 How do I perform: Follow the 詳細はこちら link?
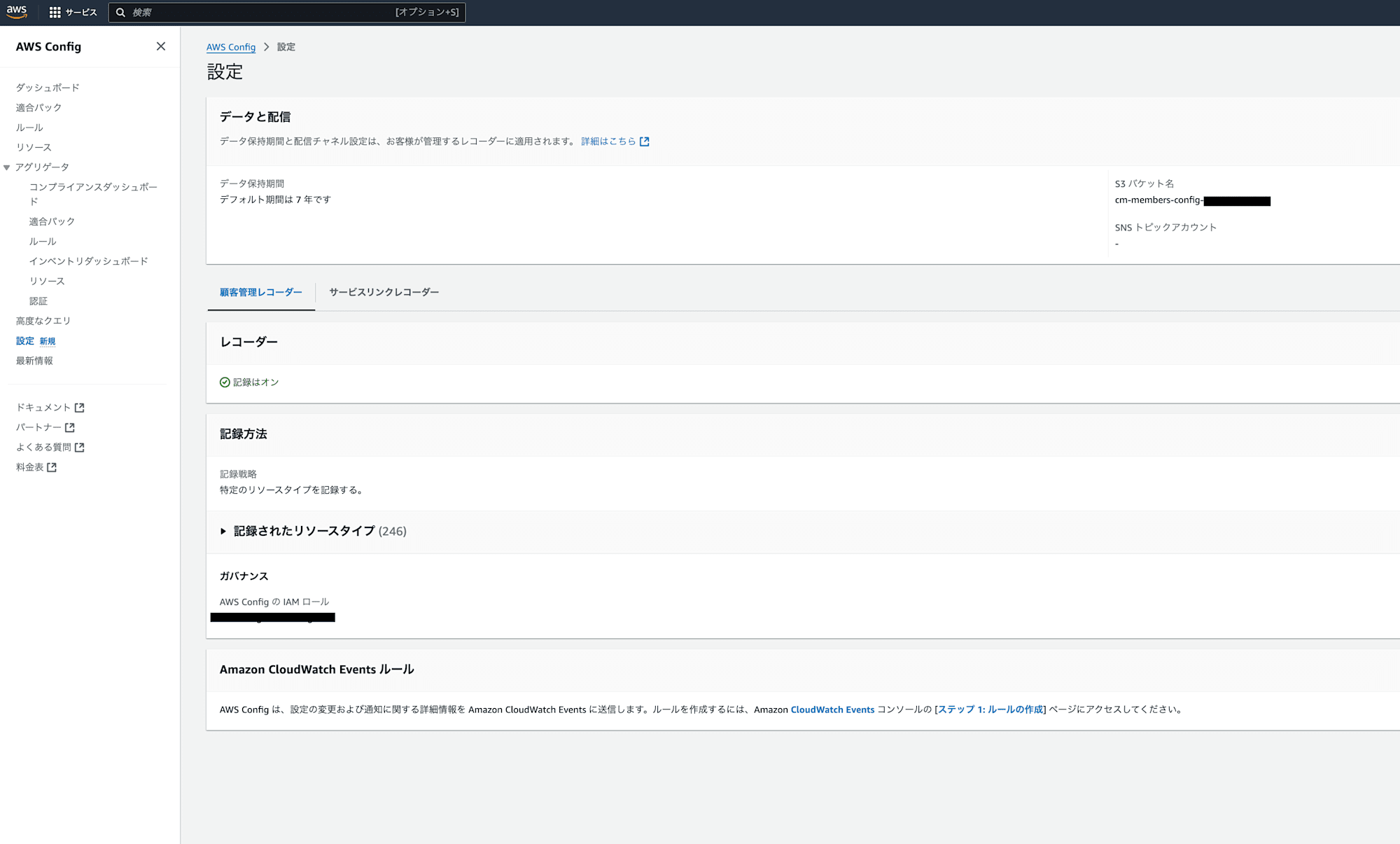[x=608, y=141]
